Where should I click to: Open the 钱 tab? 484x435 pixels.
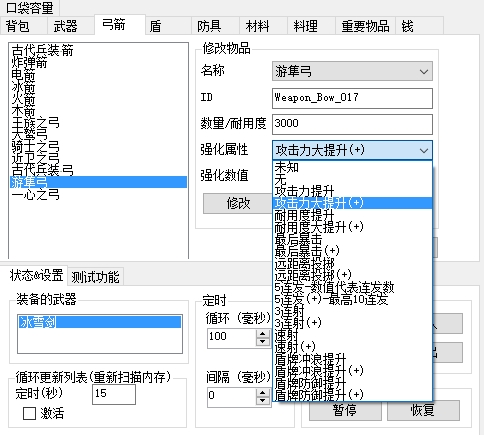[x=419, y=26]
